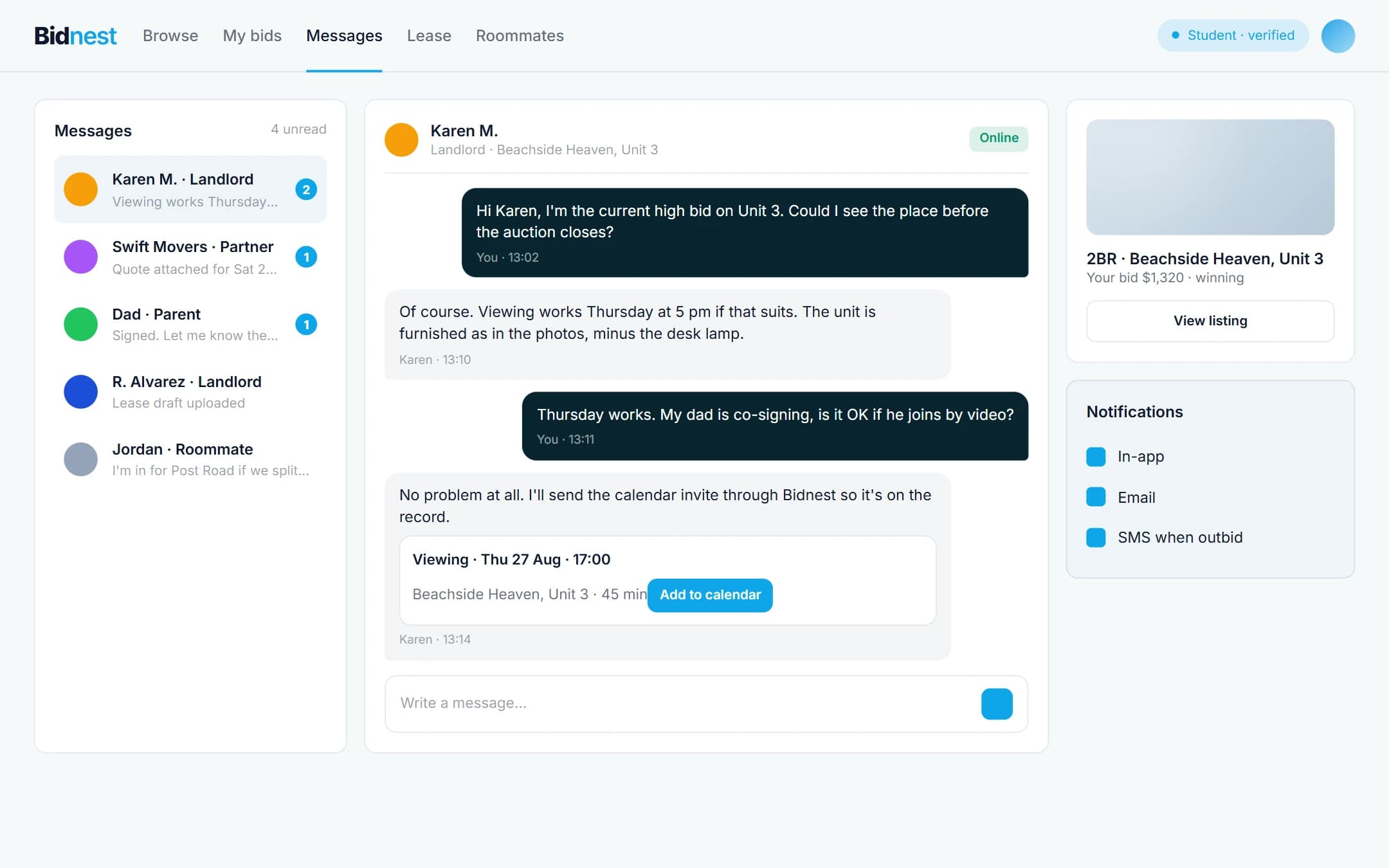Click the Karen 13:14 timestamp
The height and width of the screenshot is (868, 1389).
[435, 639]
